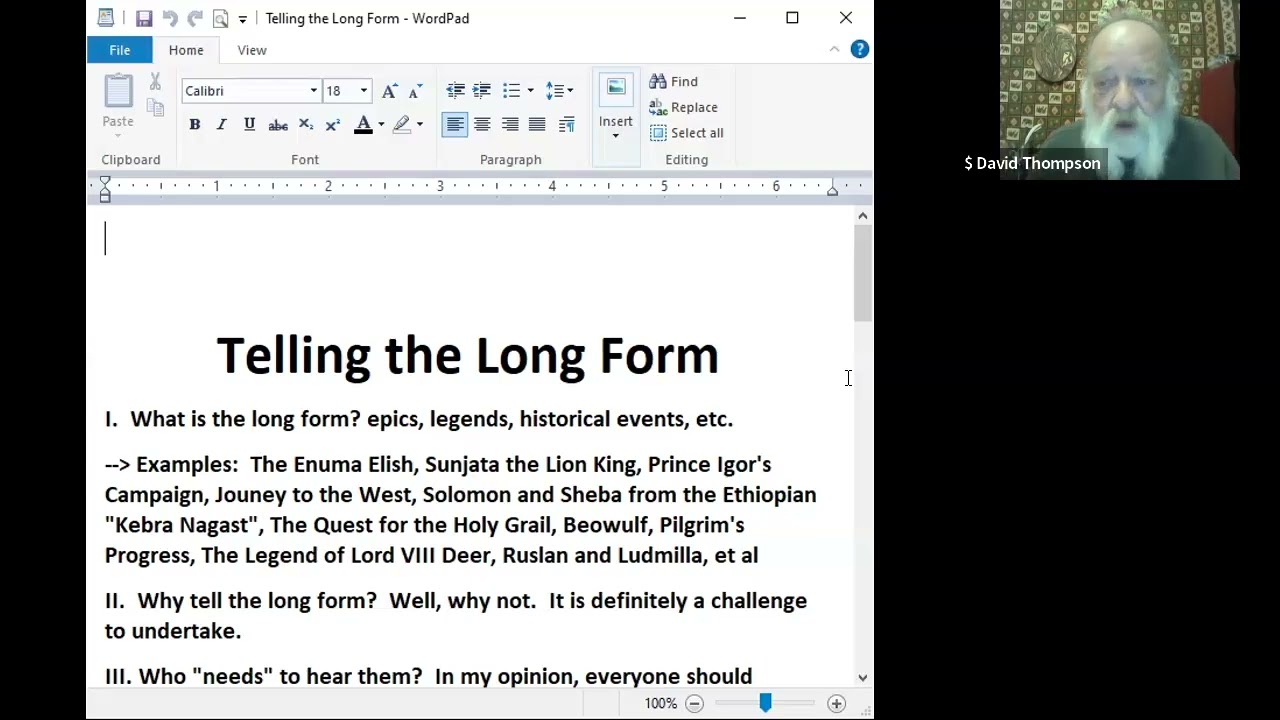Click the Paste clipboard icon
Screen dimensions: 1280x720
tap(118, 91)
